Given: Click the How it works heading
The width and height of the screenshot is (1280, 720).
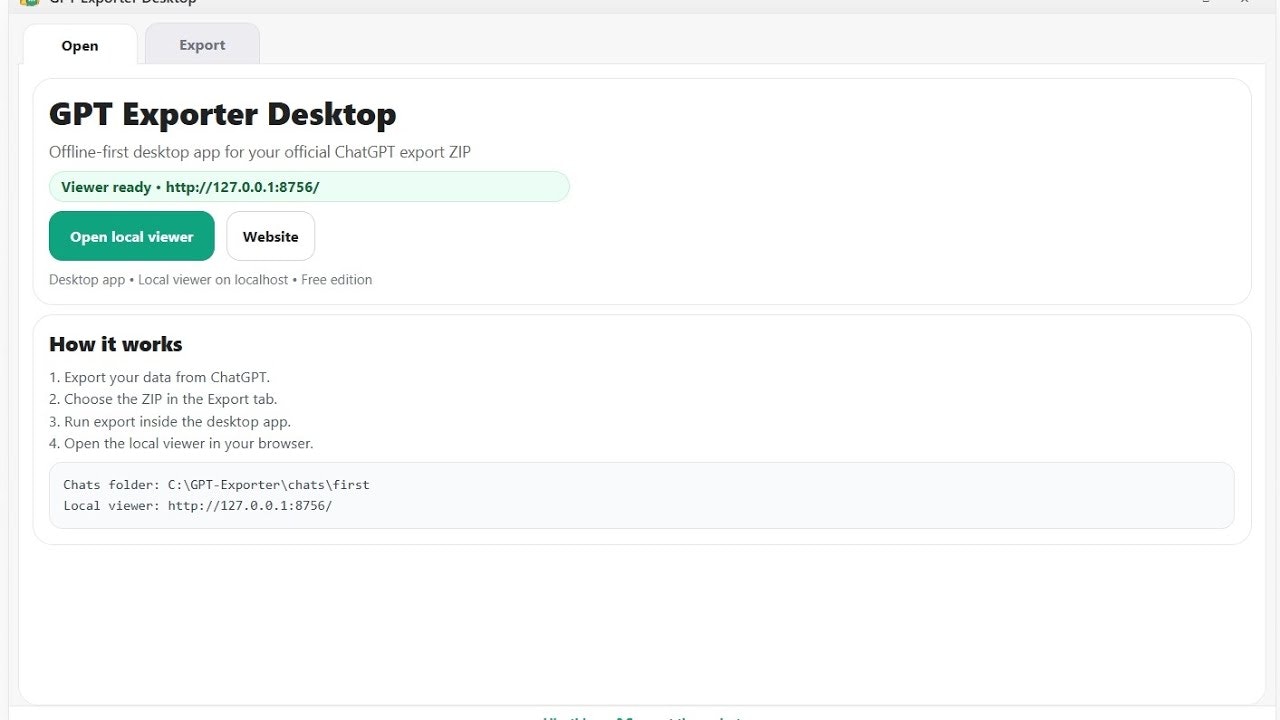Looking at the screenshot, I should [x=116, y=344].
